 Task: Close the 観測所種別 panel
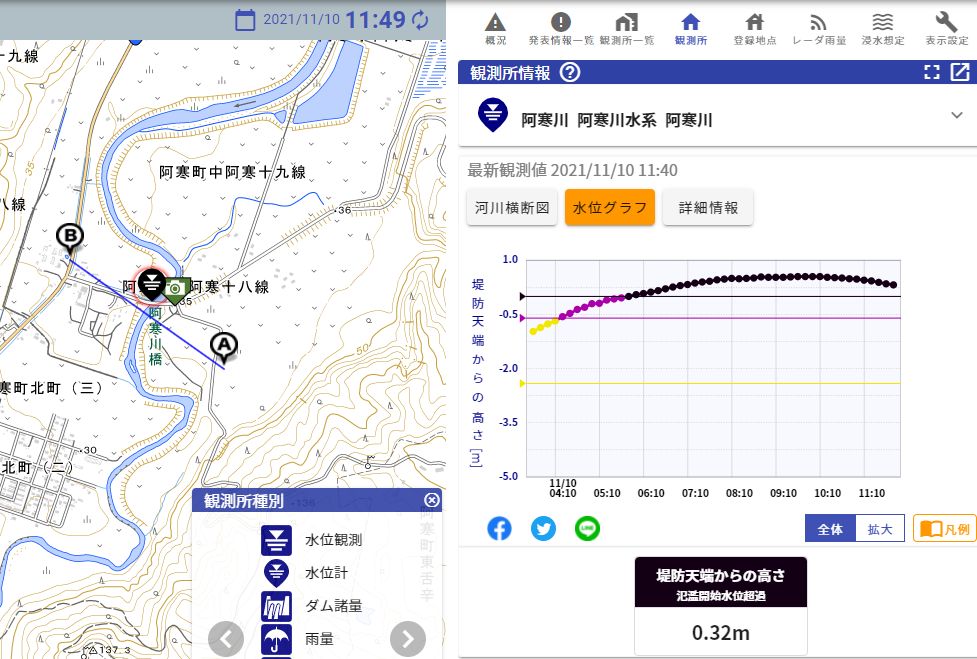431,500
